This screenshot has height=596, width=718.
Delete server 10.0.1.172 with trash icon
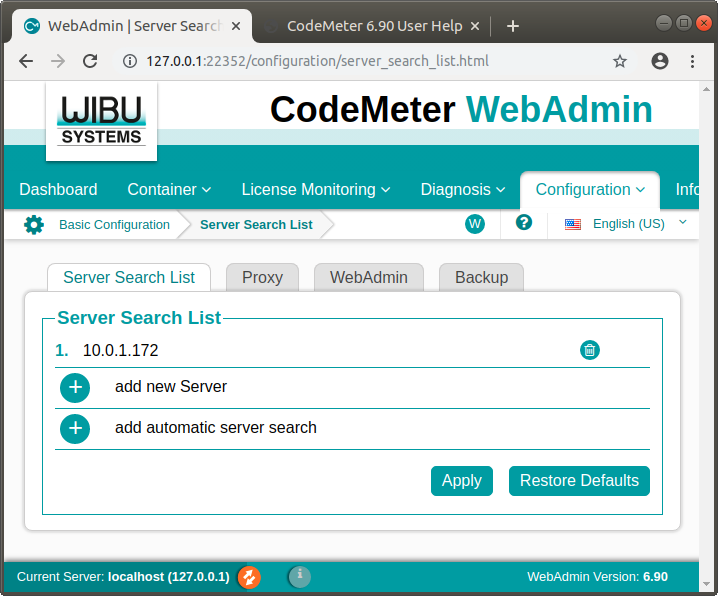pyautogui.click(x=590, y=350)
